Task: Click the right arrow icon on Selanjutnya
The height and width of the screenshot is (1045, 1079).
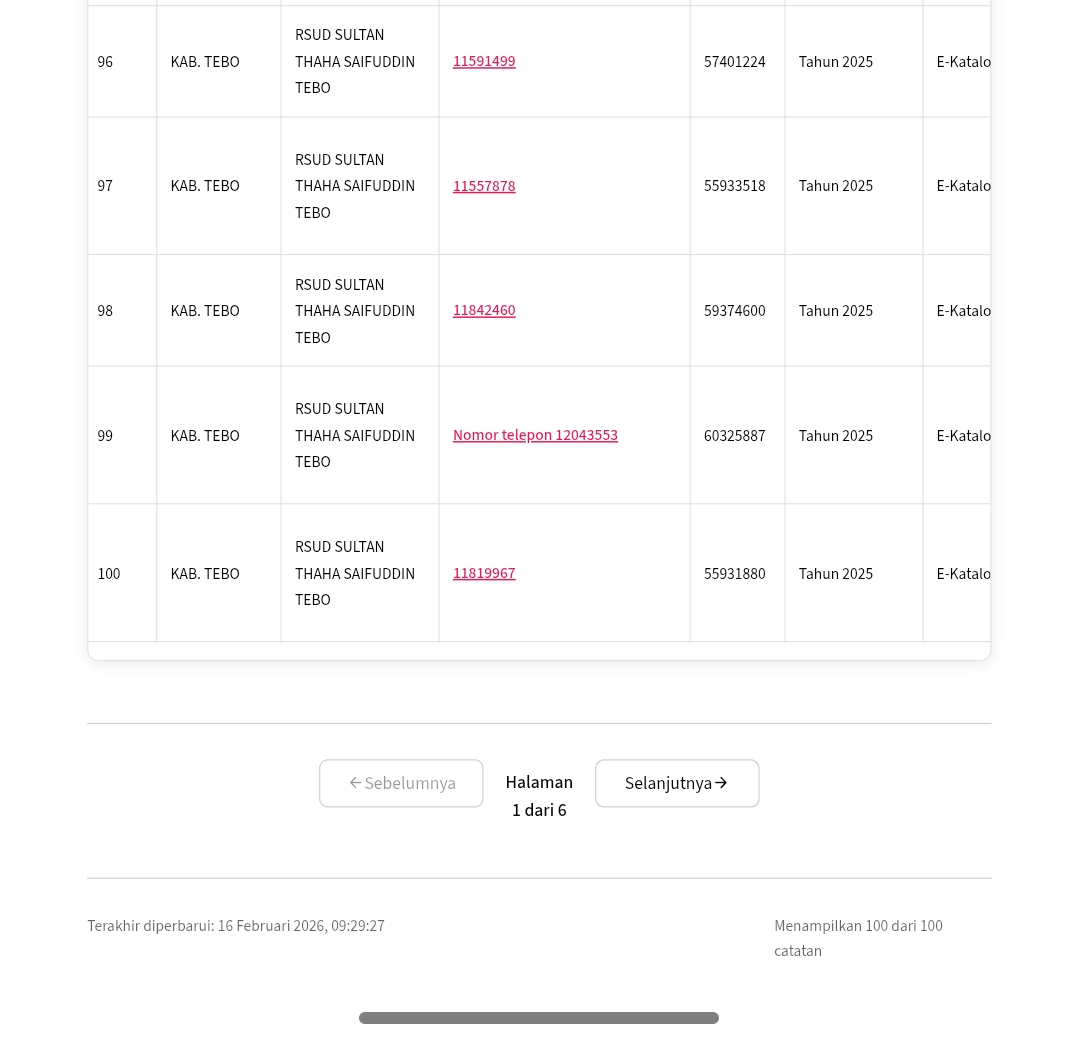Action: pyautogui.click(x=721, y=783)
